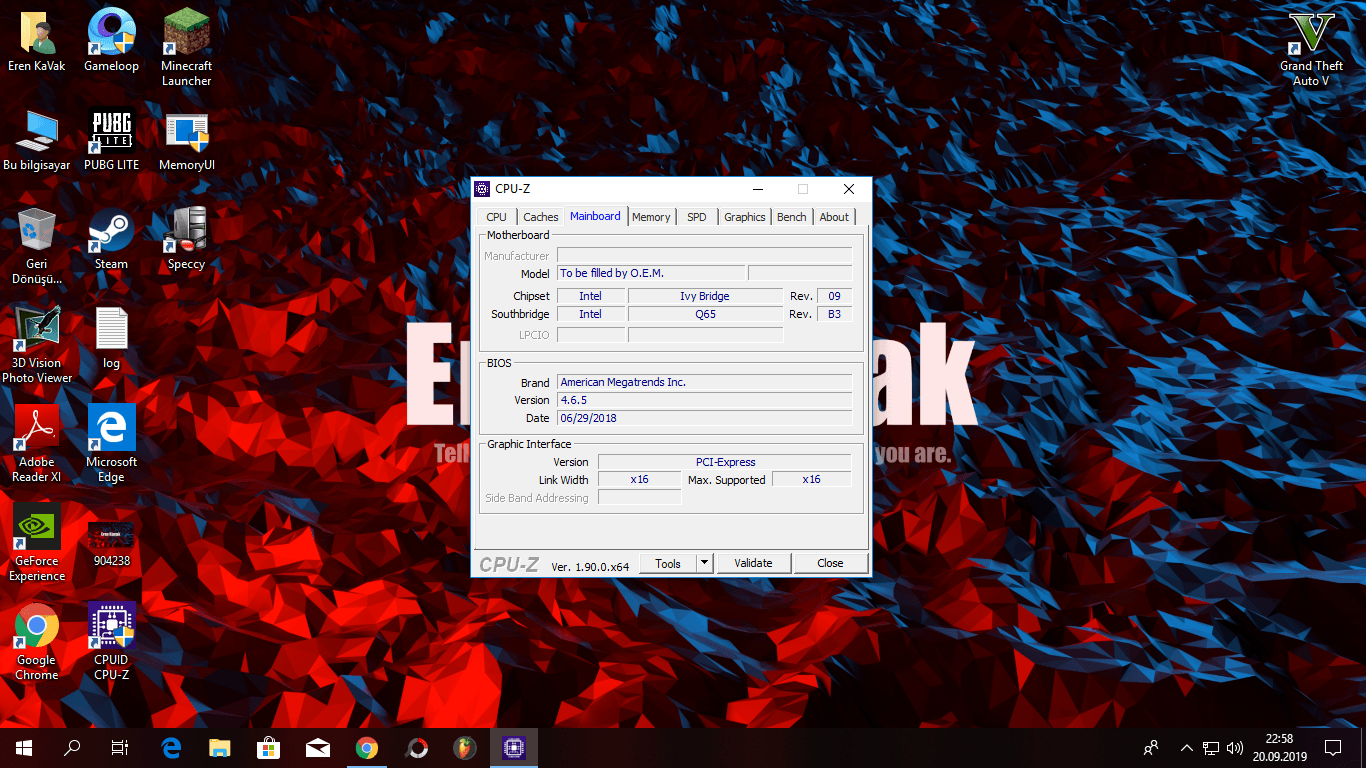Open the Bench tab

(x=791, y=217)
